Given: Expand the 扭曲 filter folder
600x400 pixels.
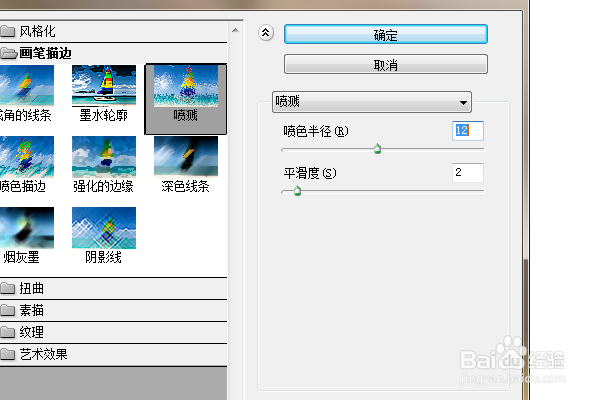Looking at the screenshot, I should (113, 288).
